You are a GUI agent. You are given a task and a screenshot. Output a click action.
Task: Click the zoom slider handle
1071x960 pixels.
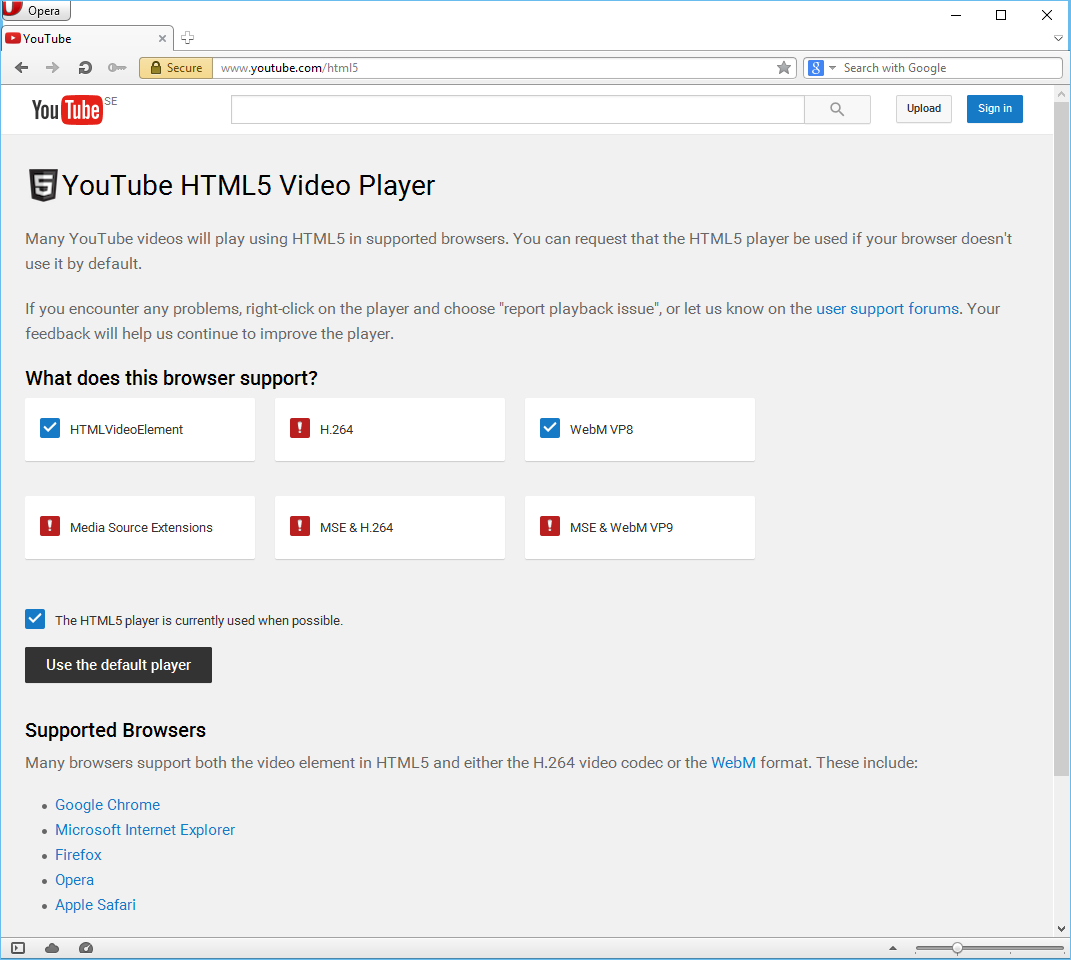pos(957,948)
